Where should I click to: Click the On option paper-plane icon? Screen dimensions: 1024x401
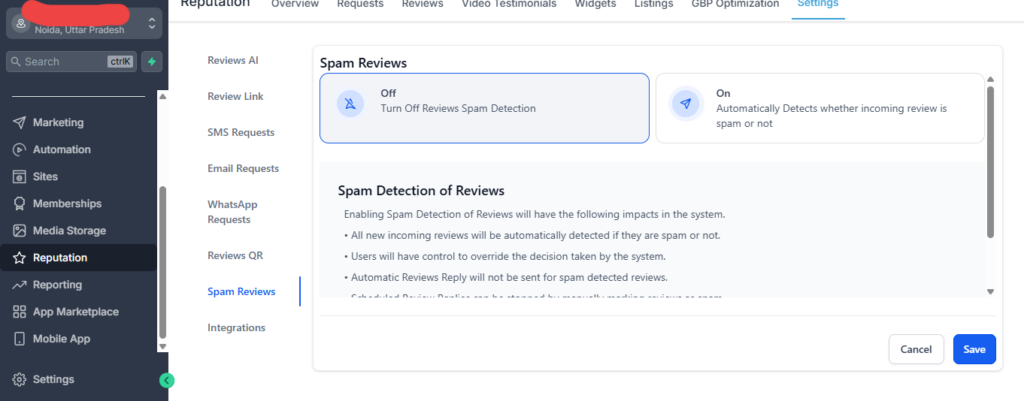point(686,104)
